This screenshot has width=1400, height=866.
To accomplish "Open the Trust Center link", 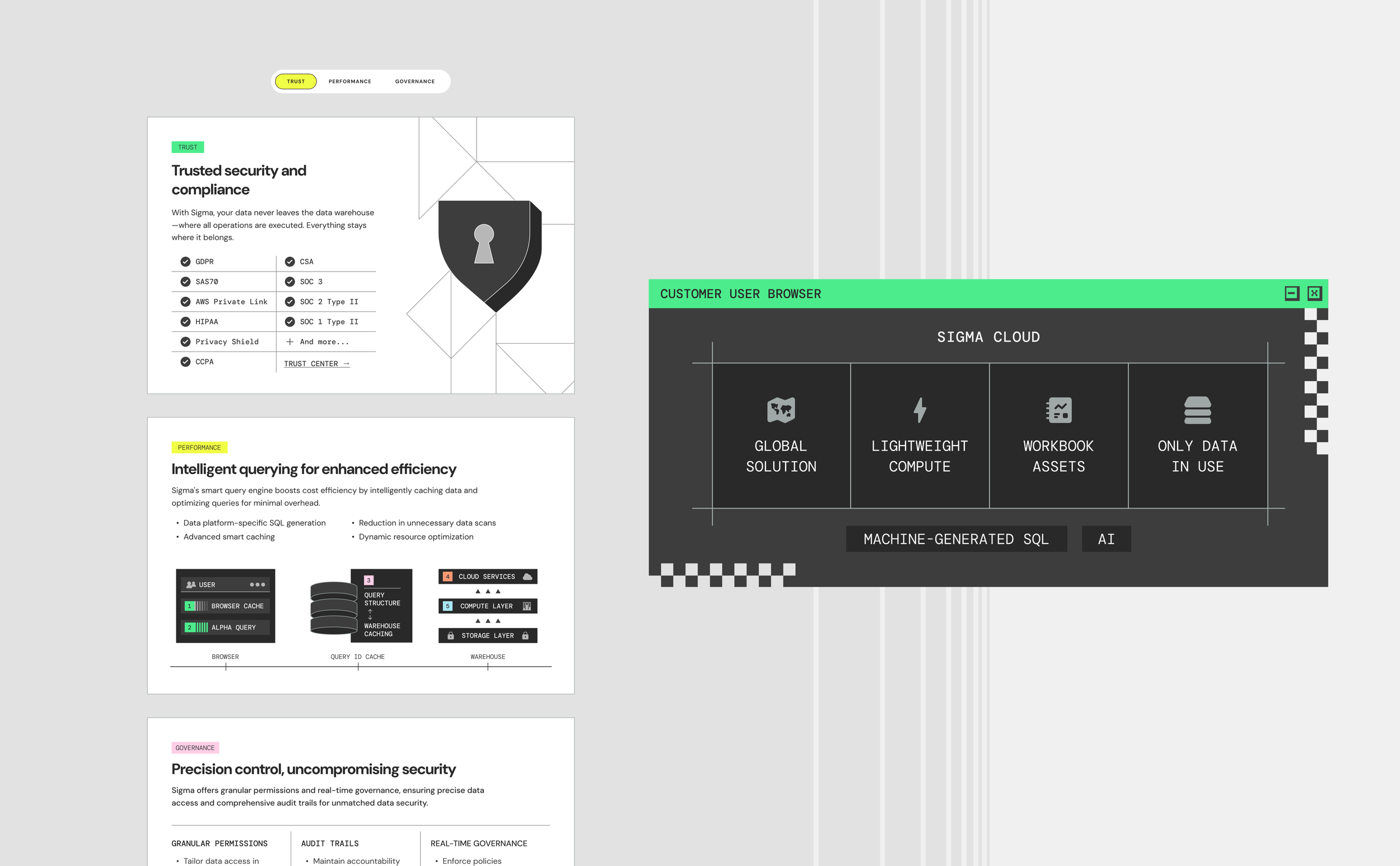I will pyautogui.click(x=316, y=364).
